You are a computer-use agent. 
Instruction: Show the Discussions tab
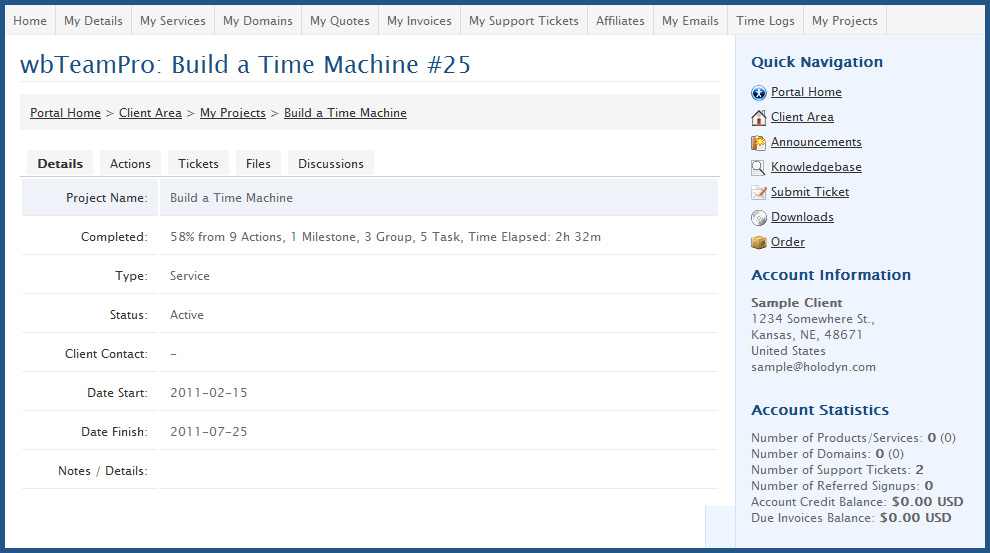[x=331, y=164]
